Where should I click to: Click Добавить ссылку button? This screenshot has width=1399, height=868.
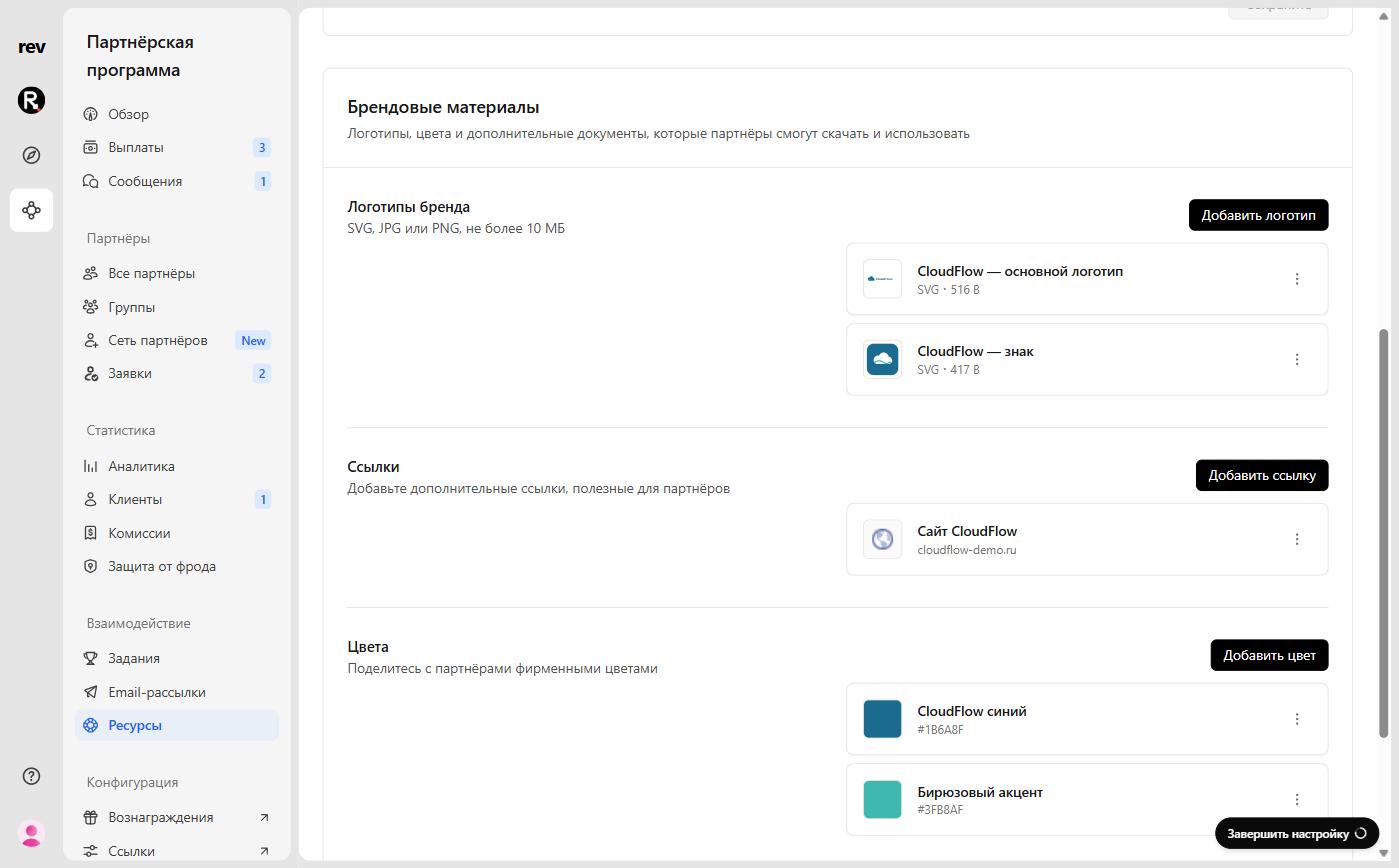pyautogui.click(x=1262, y=475)
